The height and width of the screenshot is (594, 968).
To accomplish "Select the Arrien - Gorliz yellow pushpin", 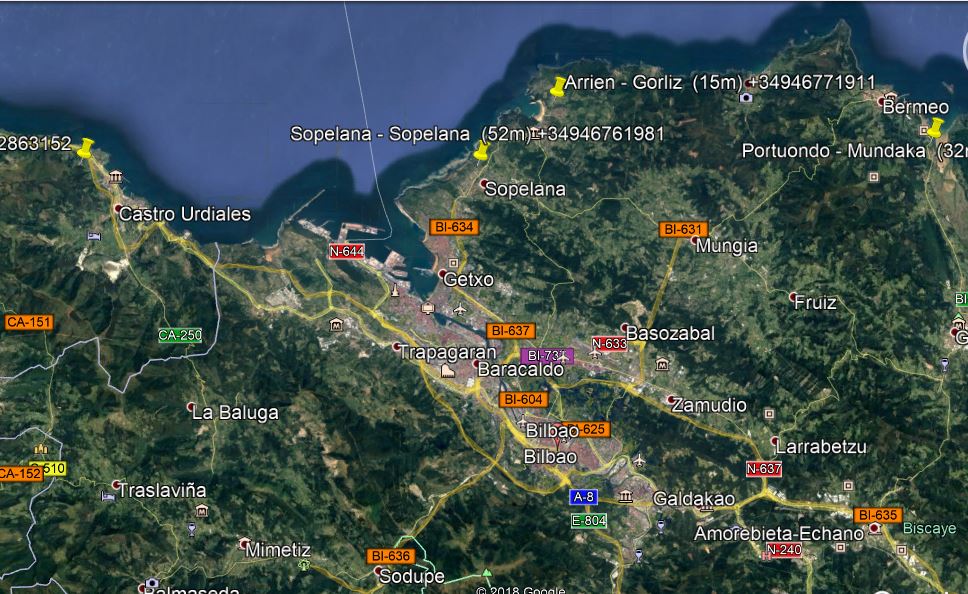I will pyautogui.click(x=558, y=87).
